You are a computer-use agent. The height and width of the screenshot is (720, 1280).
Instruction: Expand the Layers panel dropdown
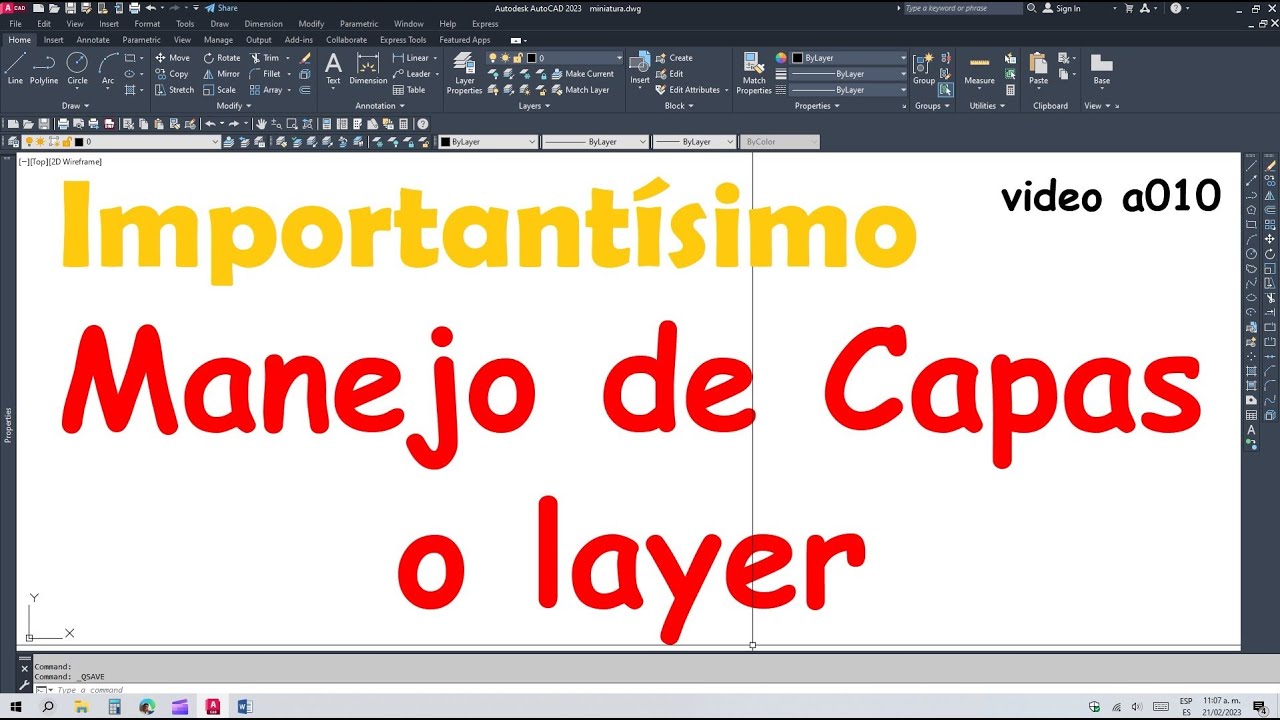tap(534, 105)
